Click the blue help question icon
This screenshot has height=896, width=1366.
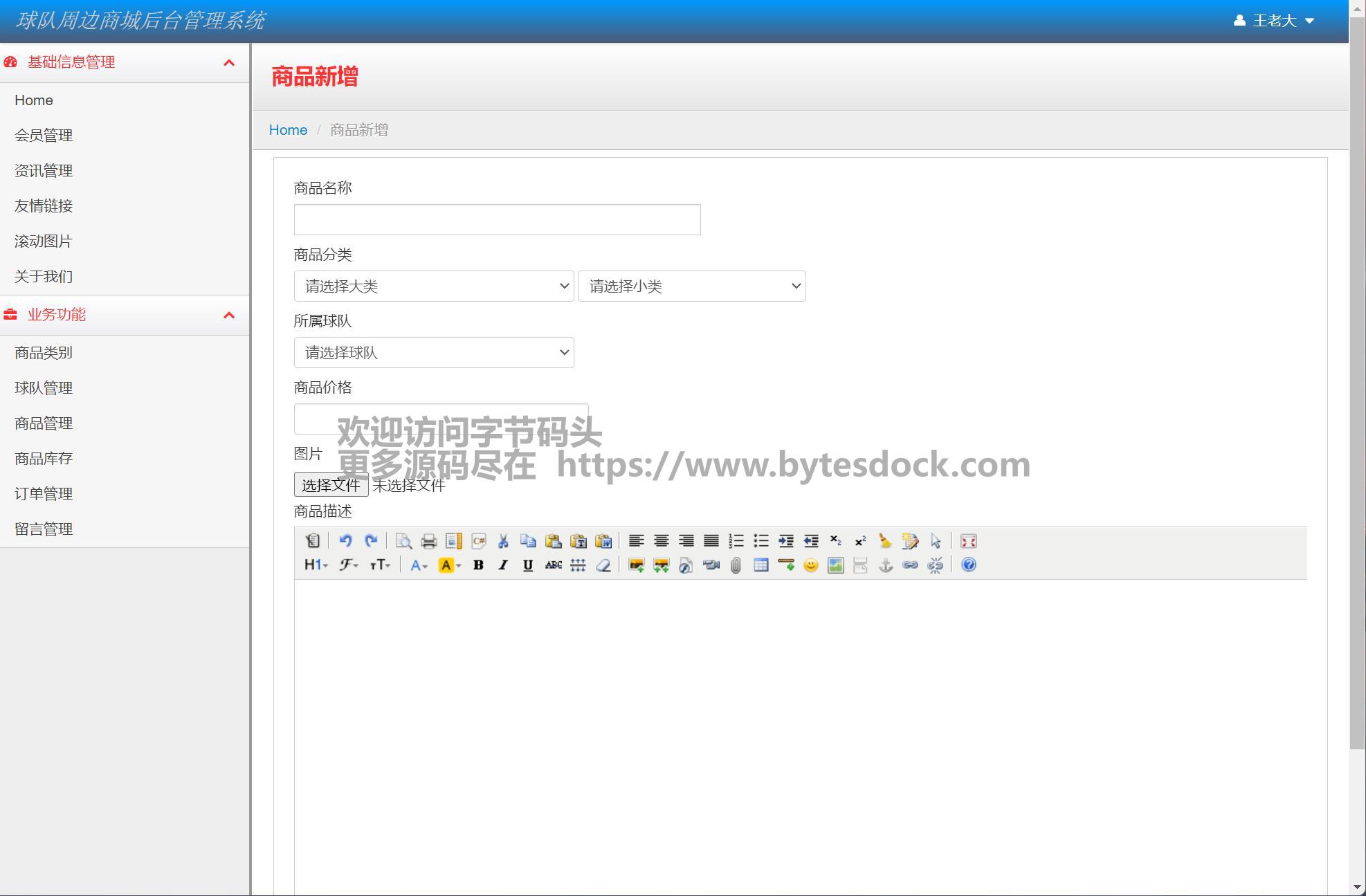pos(968,565)
